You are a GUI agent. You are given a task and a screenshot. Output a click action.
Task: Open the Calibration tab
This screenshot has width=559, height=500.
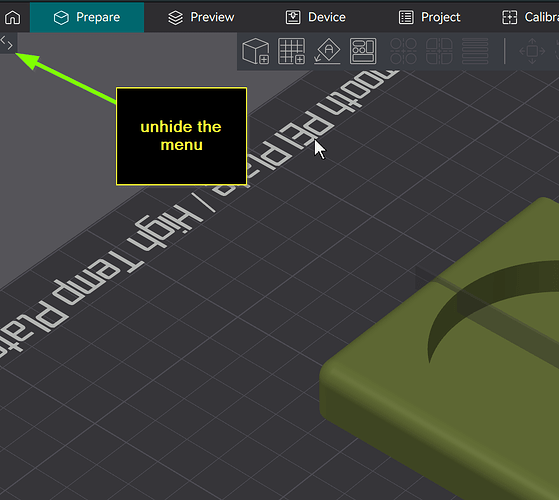pyautogui.click(x=530, y=17)
